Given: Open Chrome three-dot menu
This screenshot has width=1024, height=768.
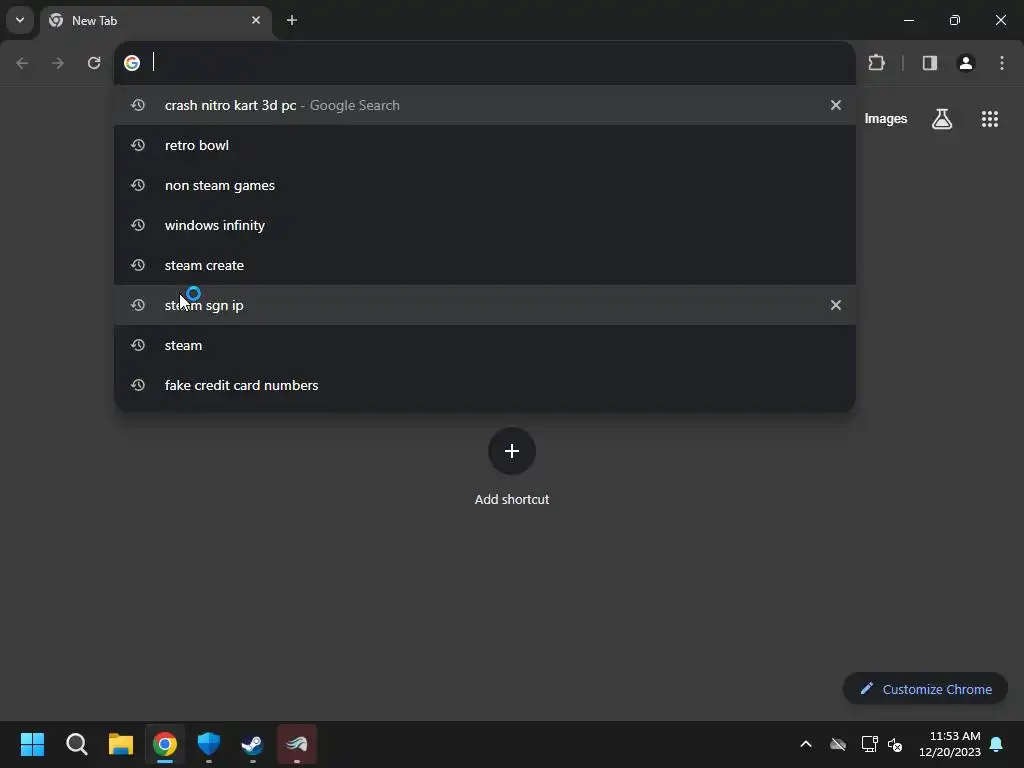Looking at the screenshot, I should point(1001,63).
